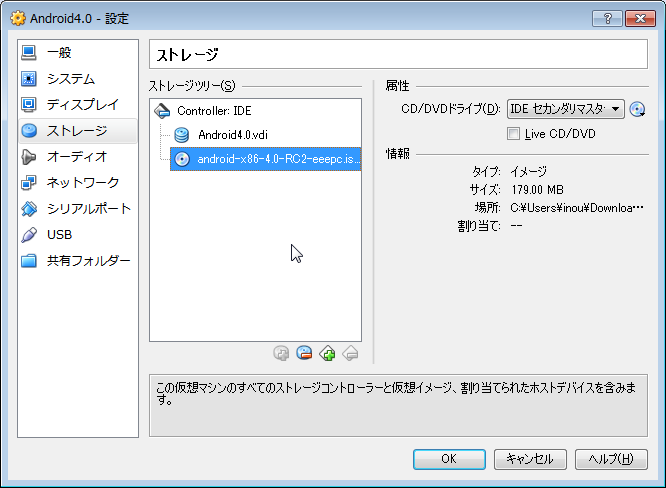Screen dimensions: 666x488
Task: Click the OK button
Action: coord(449,459)
